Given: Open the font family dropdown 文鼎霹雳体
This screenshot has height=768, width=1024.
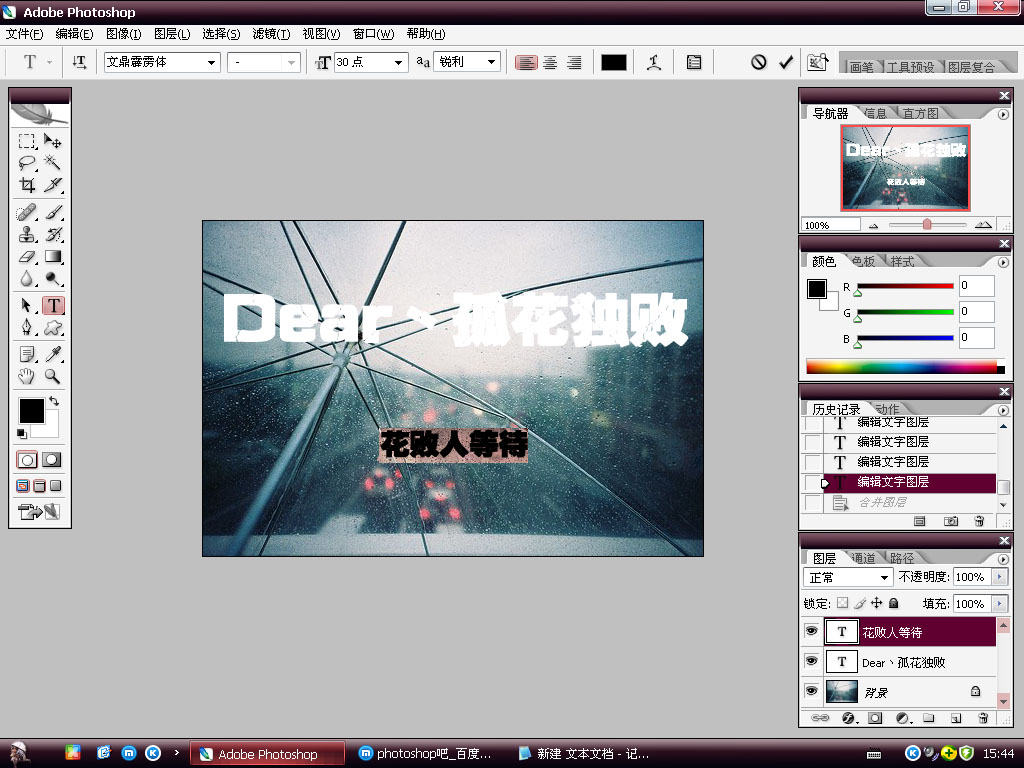Looking at the screenshot, I should click(161, 62).
